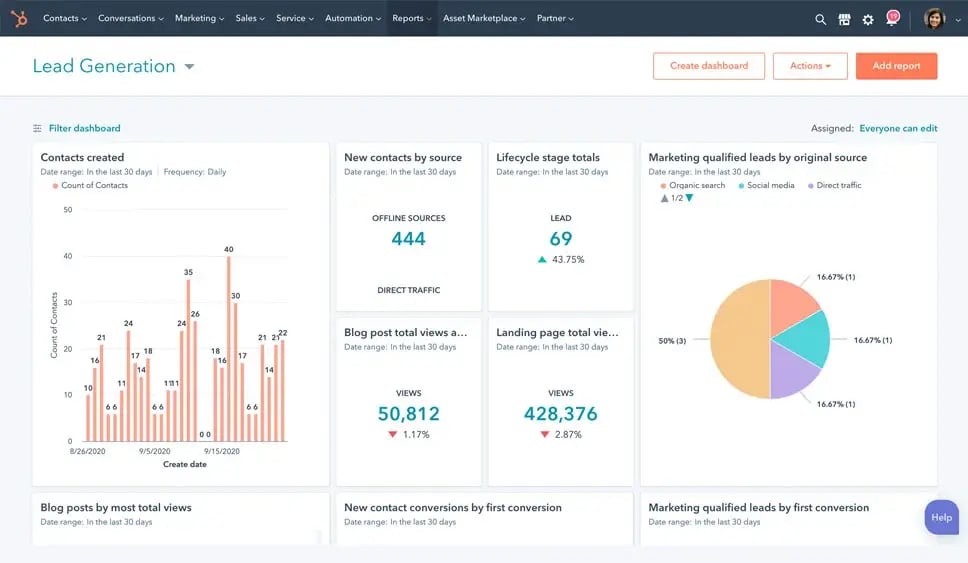Go to next legend page with down arrow
The width and height of the screenshot is (968, 563).
(690, 198)
